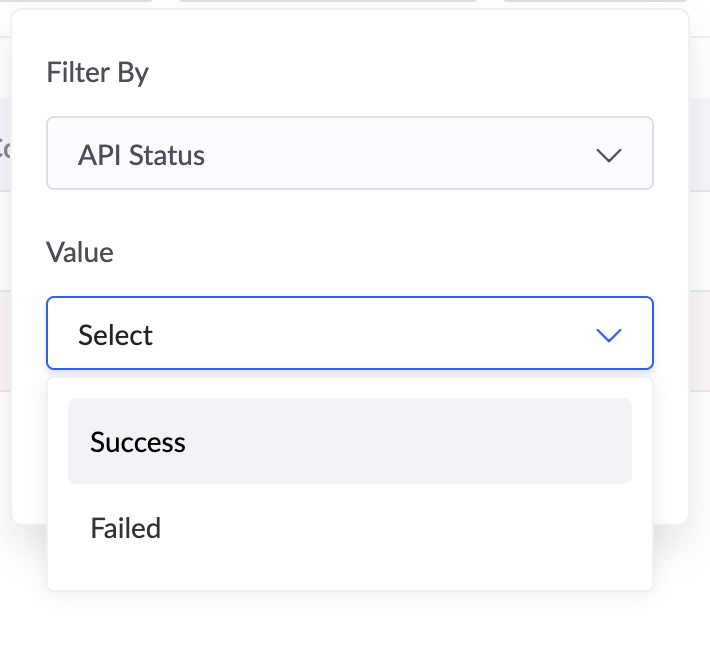
Task: Expand the API Status combo box
Action: (349, 154)
